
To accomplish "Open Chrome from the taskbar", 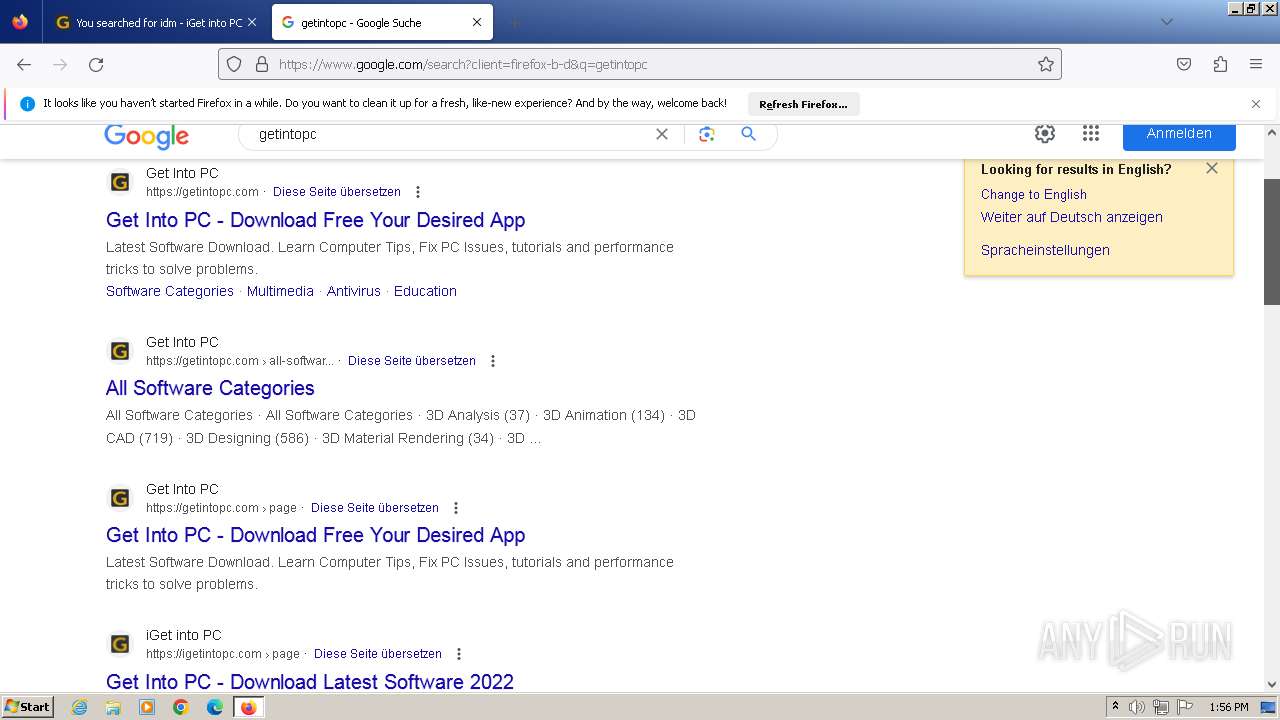I will pos(181,707).
